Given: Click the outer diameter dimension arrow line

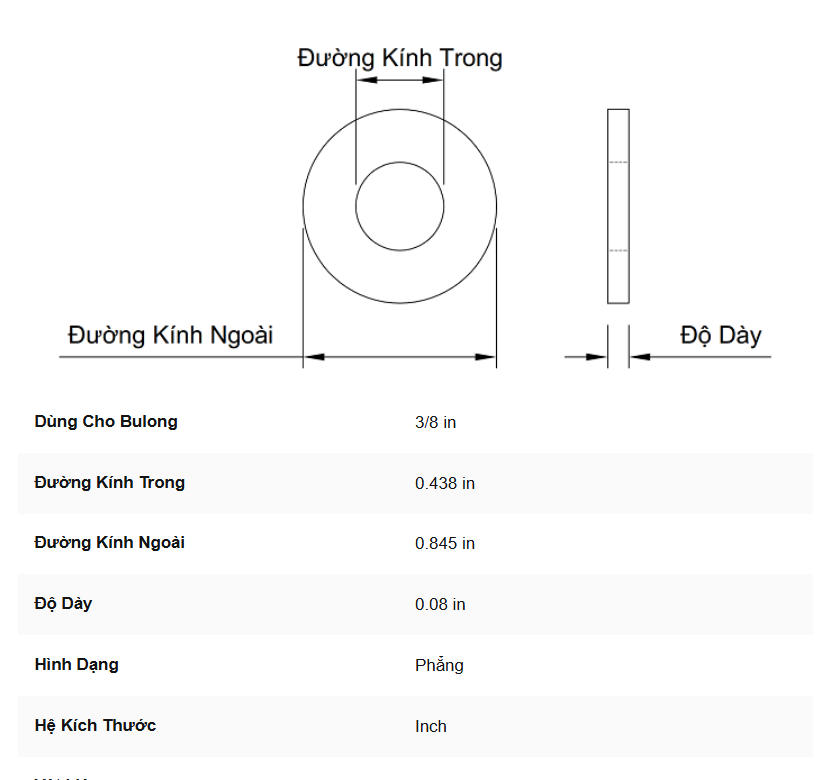Looking at the screenshot, I should [x=400, y=356].
